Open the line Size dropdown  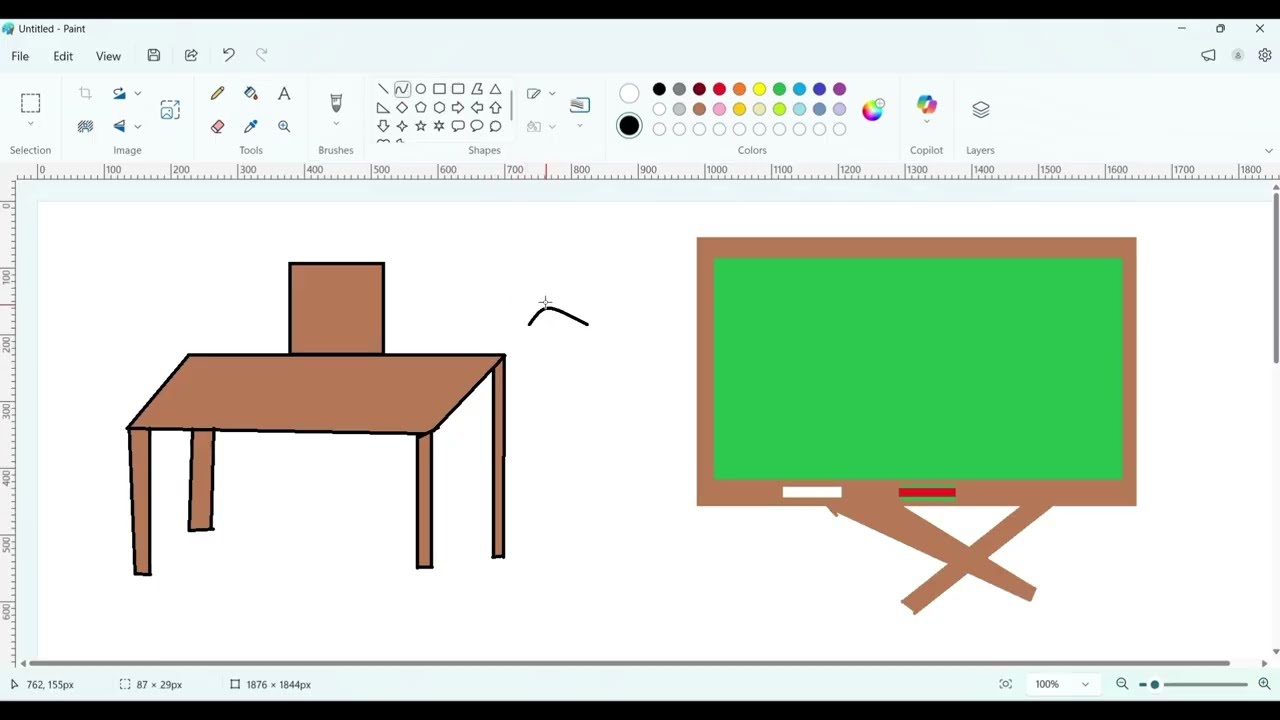tap(580, 110)
